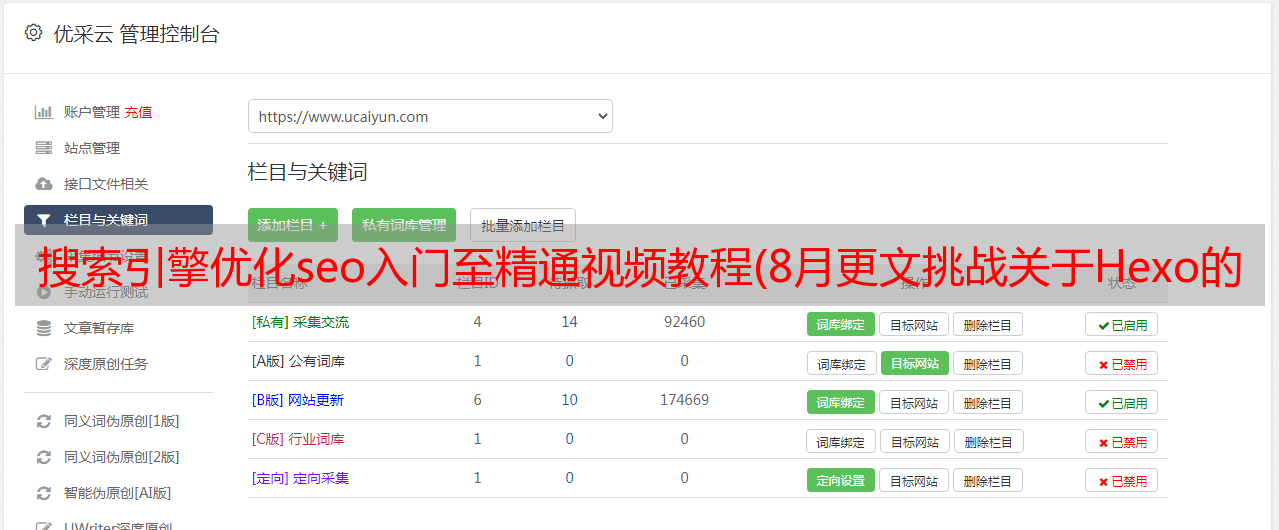
Task: Toggle 已启用 status for the 网站更新 row
Action: [x=1122, y=402]
